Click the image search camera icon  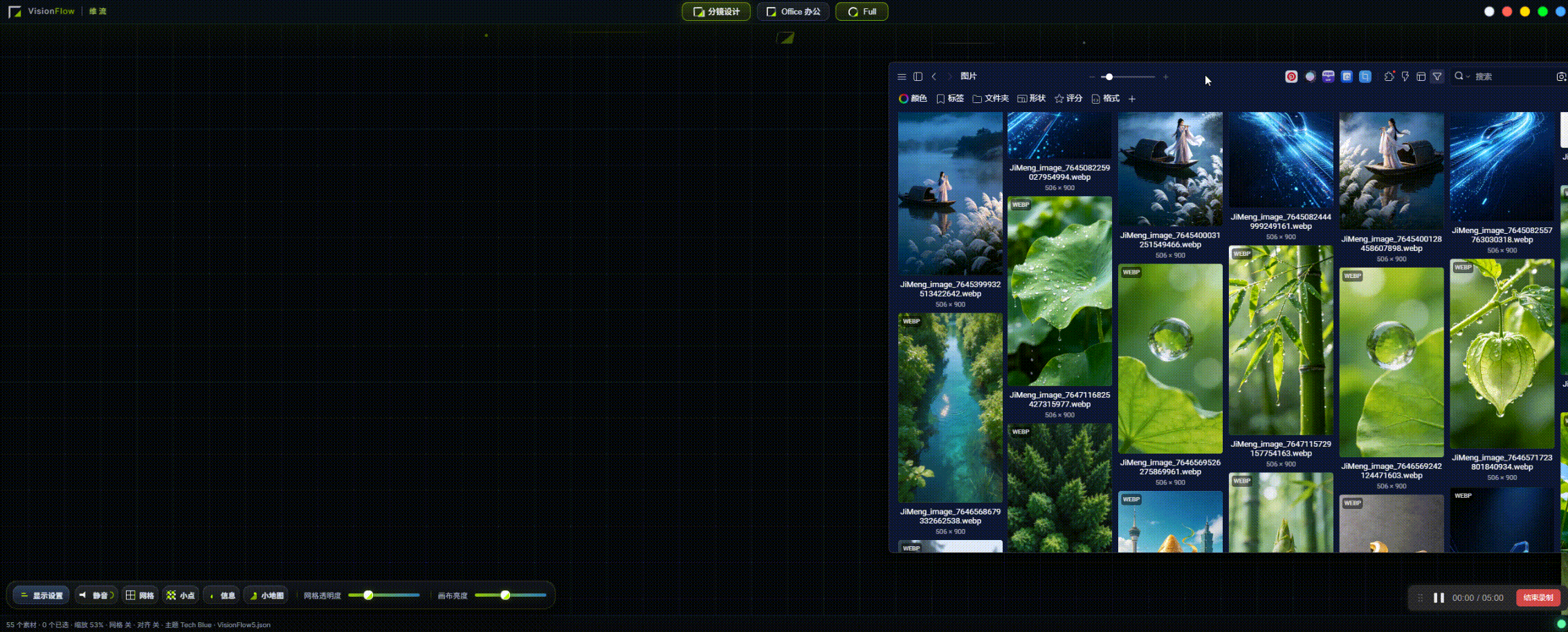tap(1561, 77)
